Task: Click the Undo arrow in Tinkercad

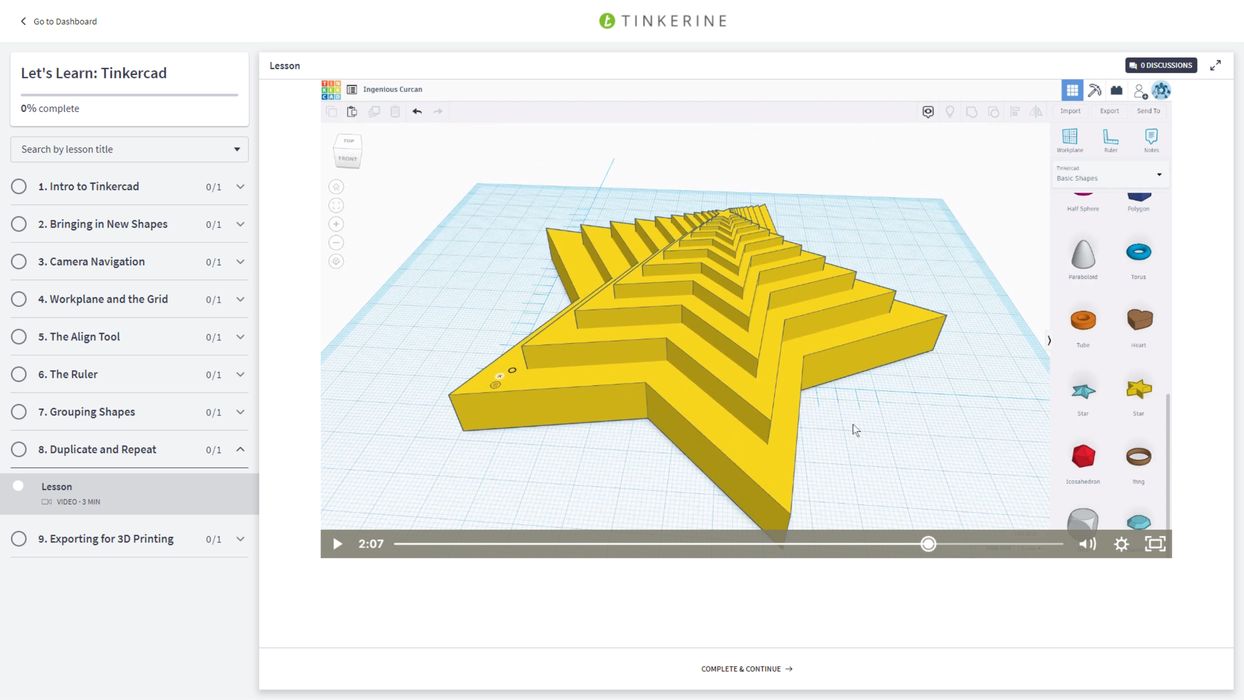Action: point(417,111)
